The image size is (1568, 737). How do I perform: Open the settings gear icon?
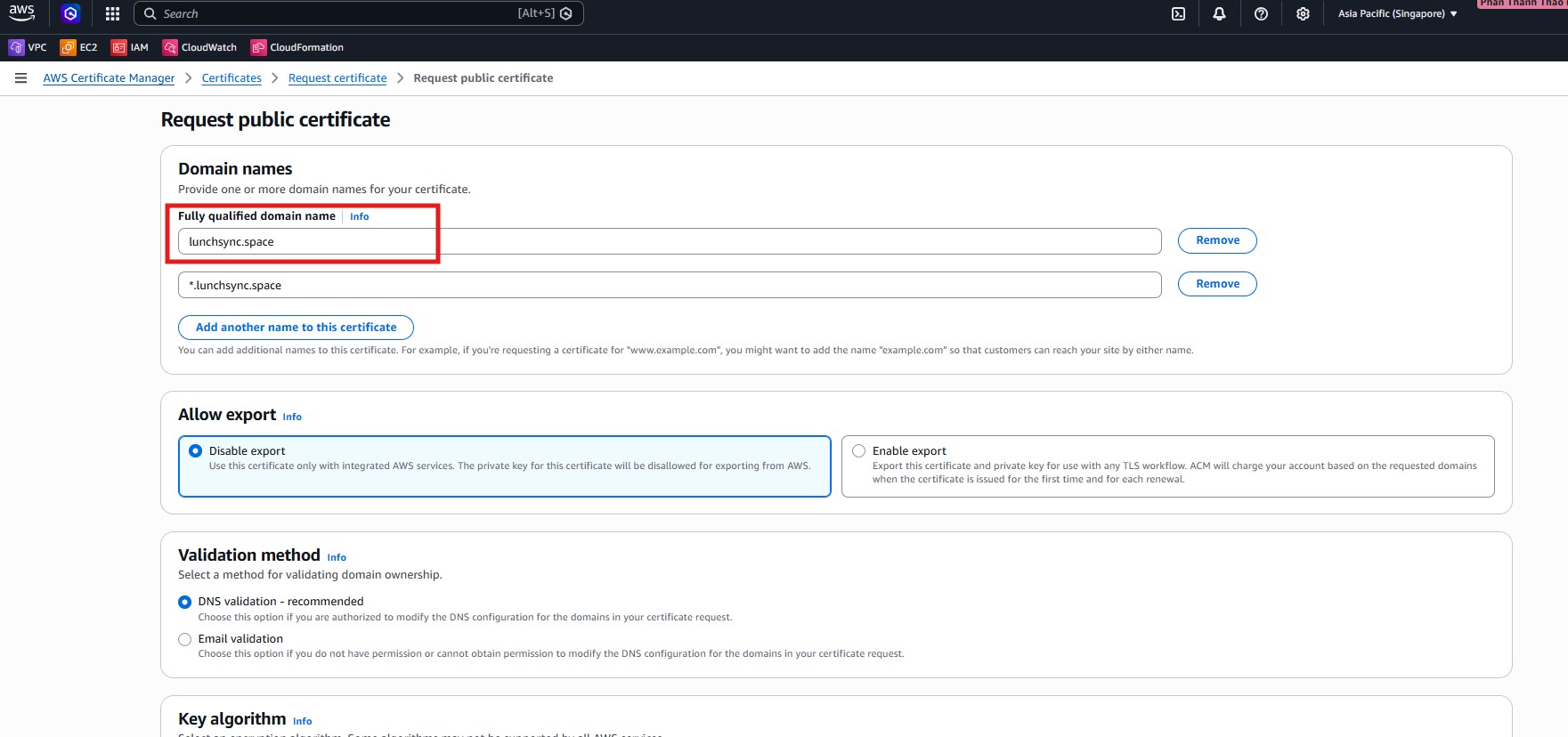coord(1303,13)
